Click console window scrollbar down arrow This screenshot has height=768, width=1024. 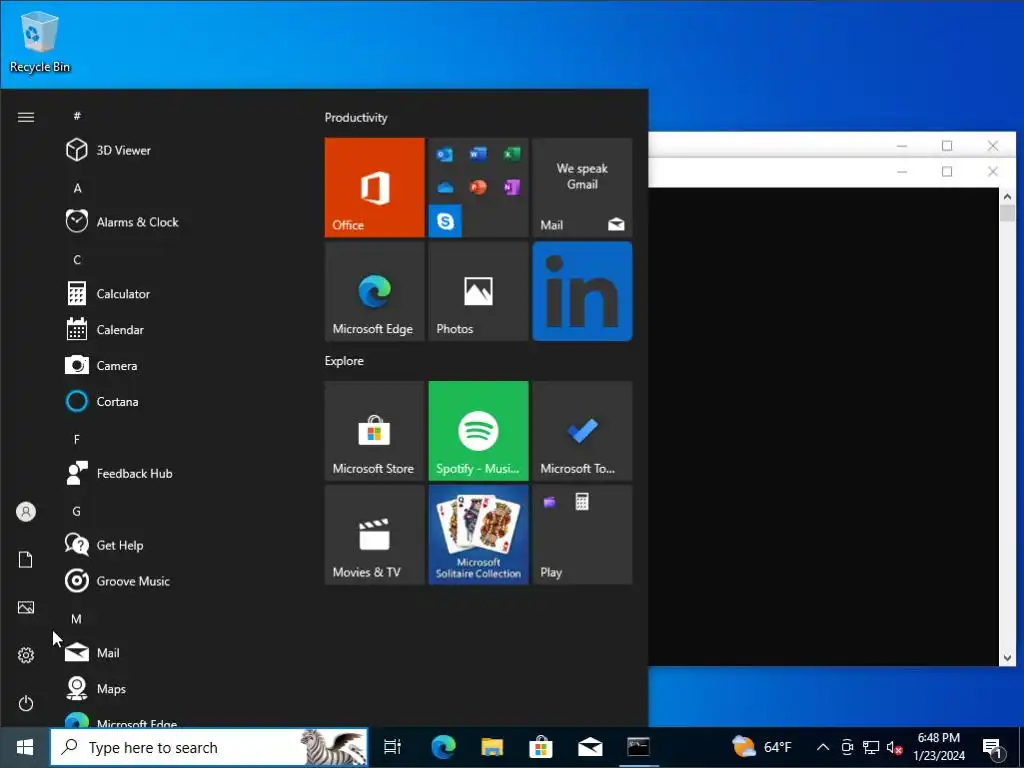click(x=1007, y=658)
